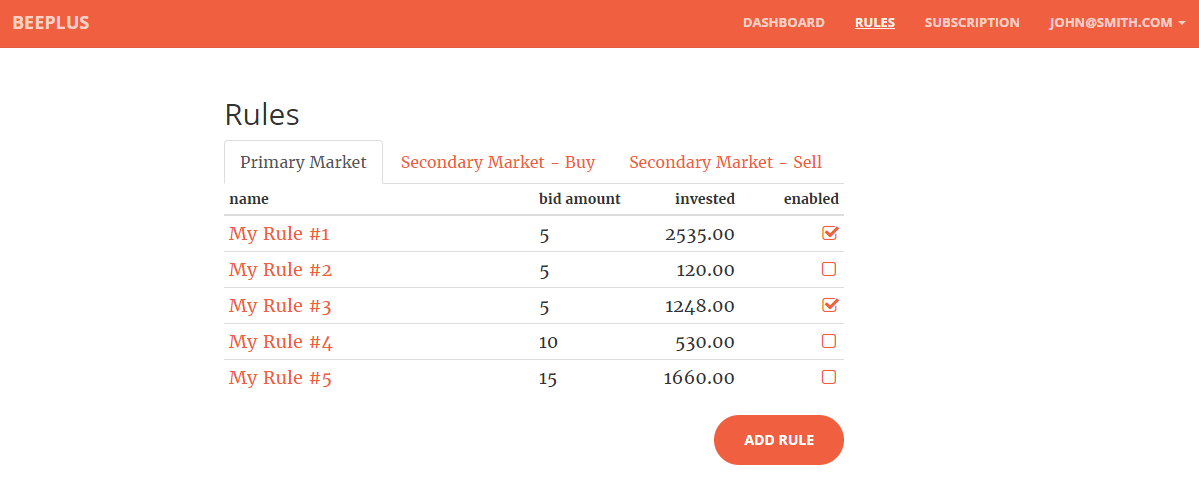
Task: Open the My Rule #2 link
Action: pos(280,270)
